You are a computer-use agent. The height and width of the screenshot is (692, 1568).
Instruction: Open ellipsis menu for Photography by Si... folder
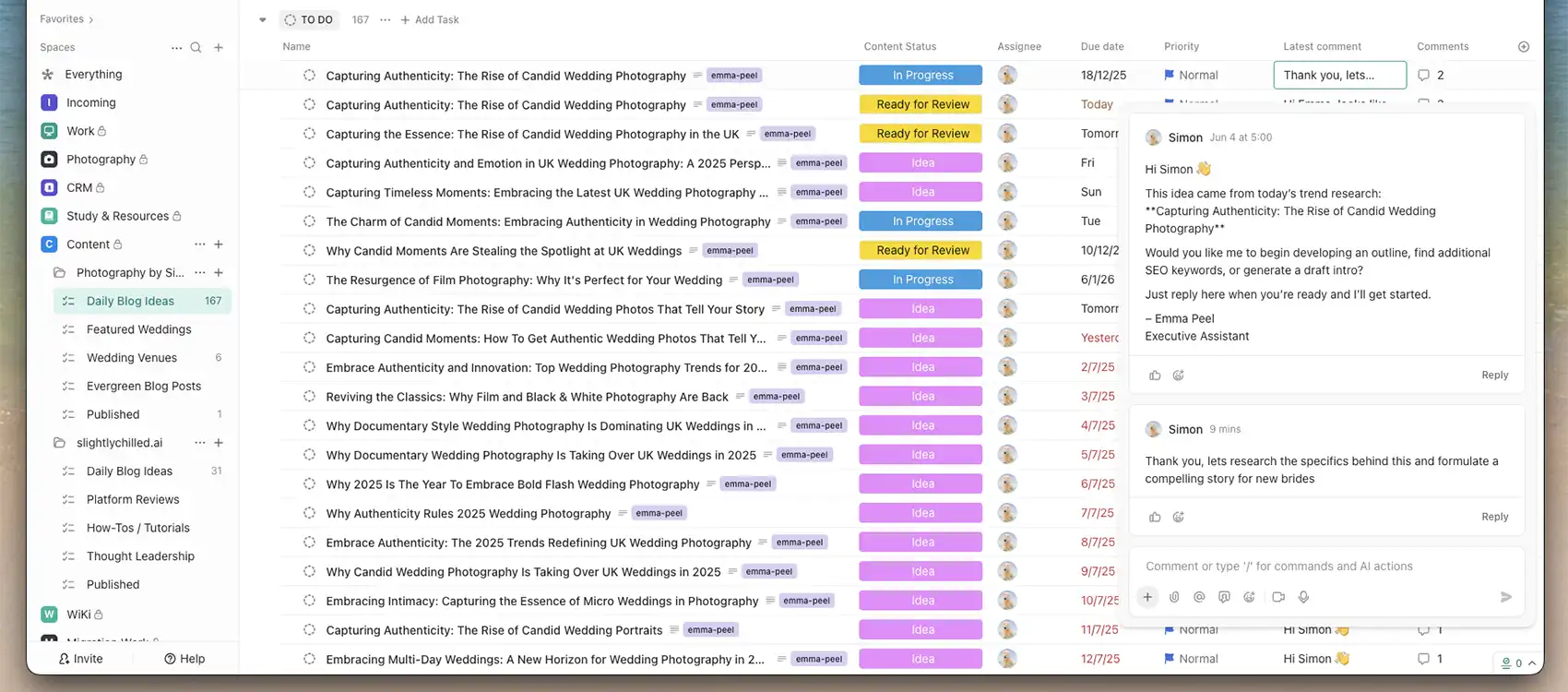pyautogui.click(x=199, y=273)
